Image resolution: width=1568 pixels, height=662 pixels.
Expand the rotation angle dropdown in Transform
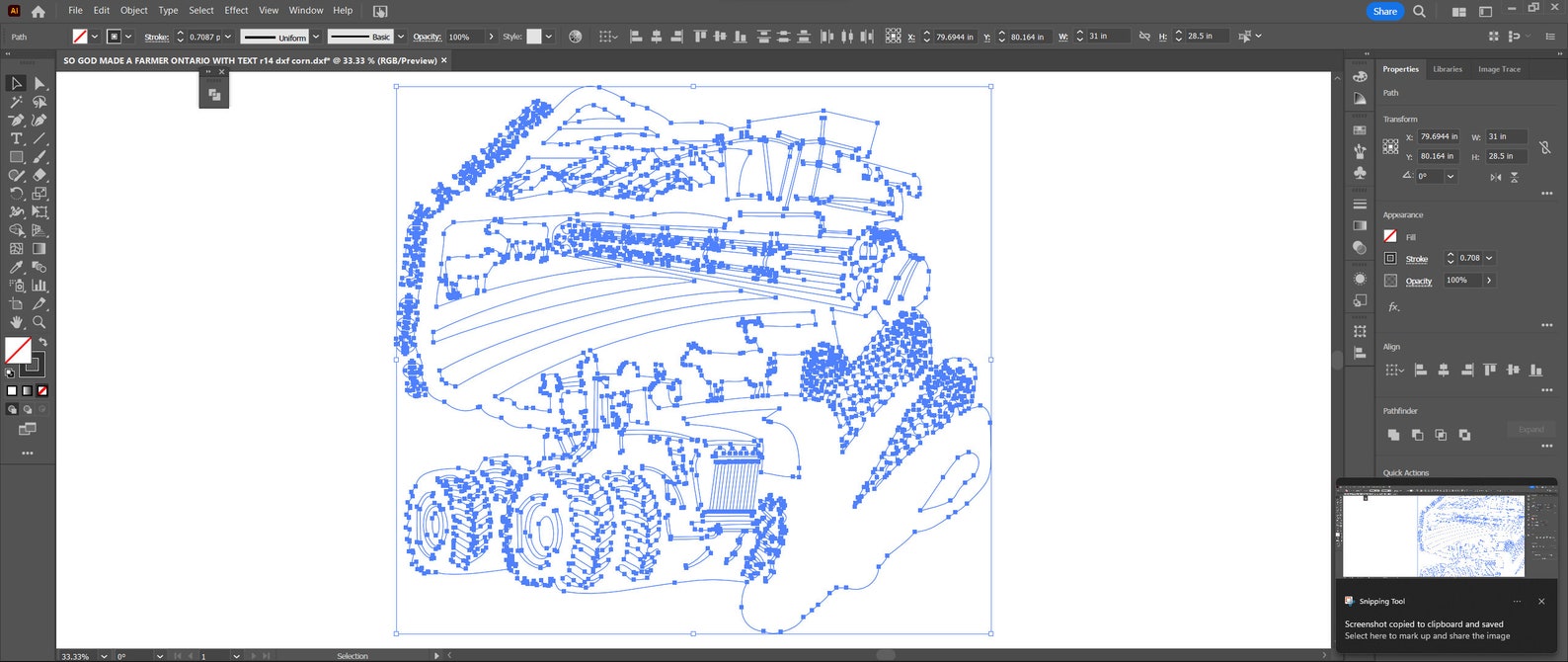point(1450,177)
